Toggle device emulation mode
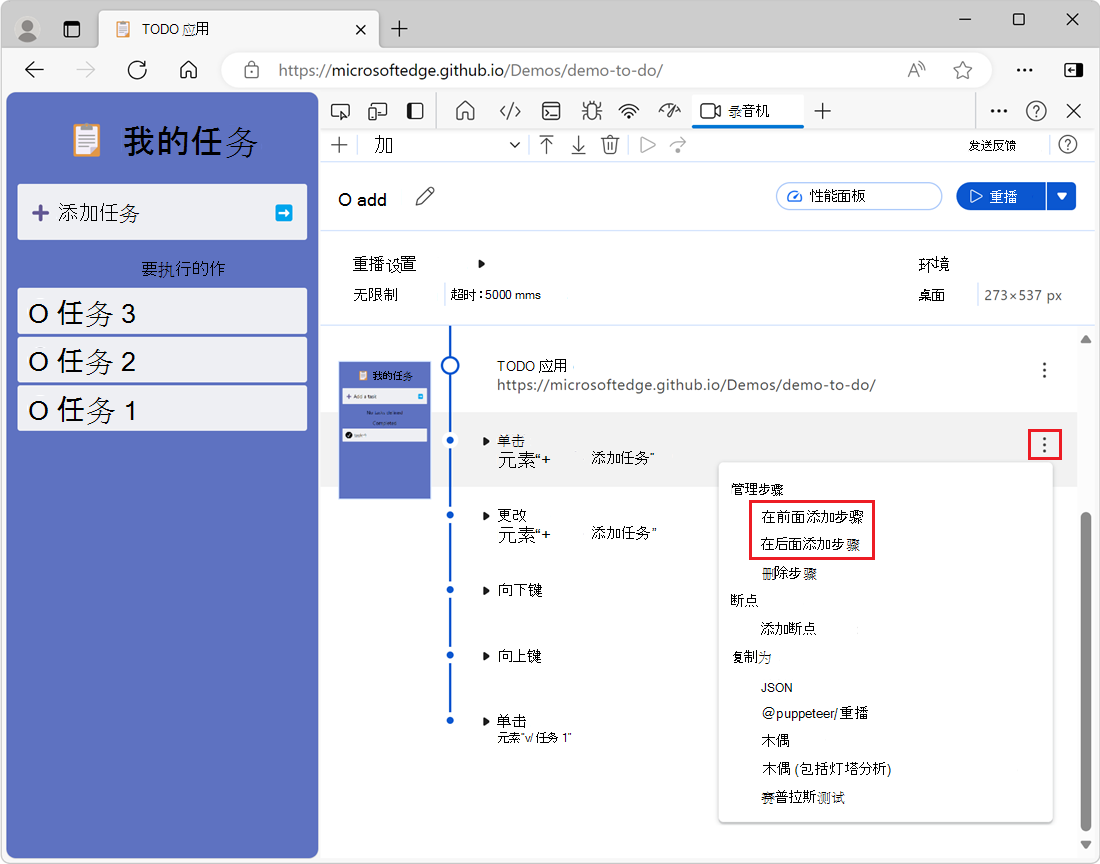The image size is (1100, 864). point(378,111)
